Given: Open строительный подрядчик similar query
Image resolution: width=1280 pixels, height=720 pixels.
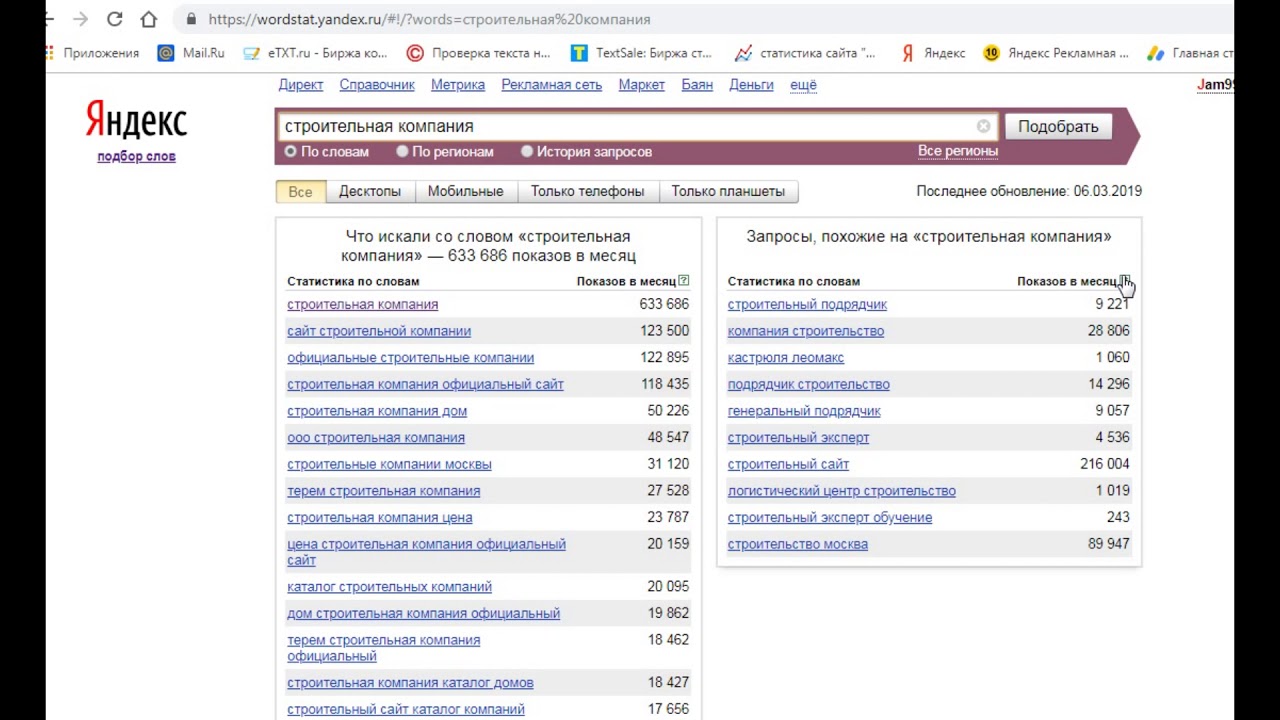Looking at the screenshot, I should click(807, 304).
